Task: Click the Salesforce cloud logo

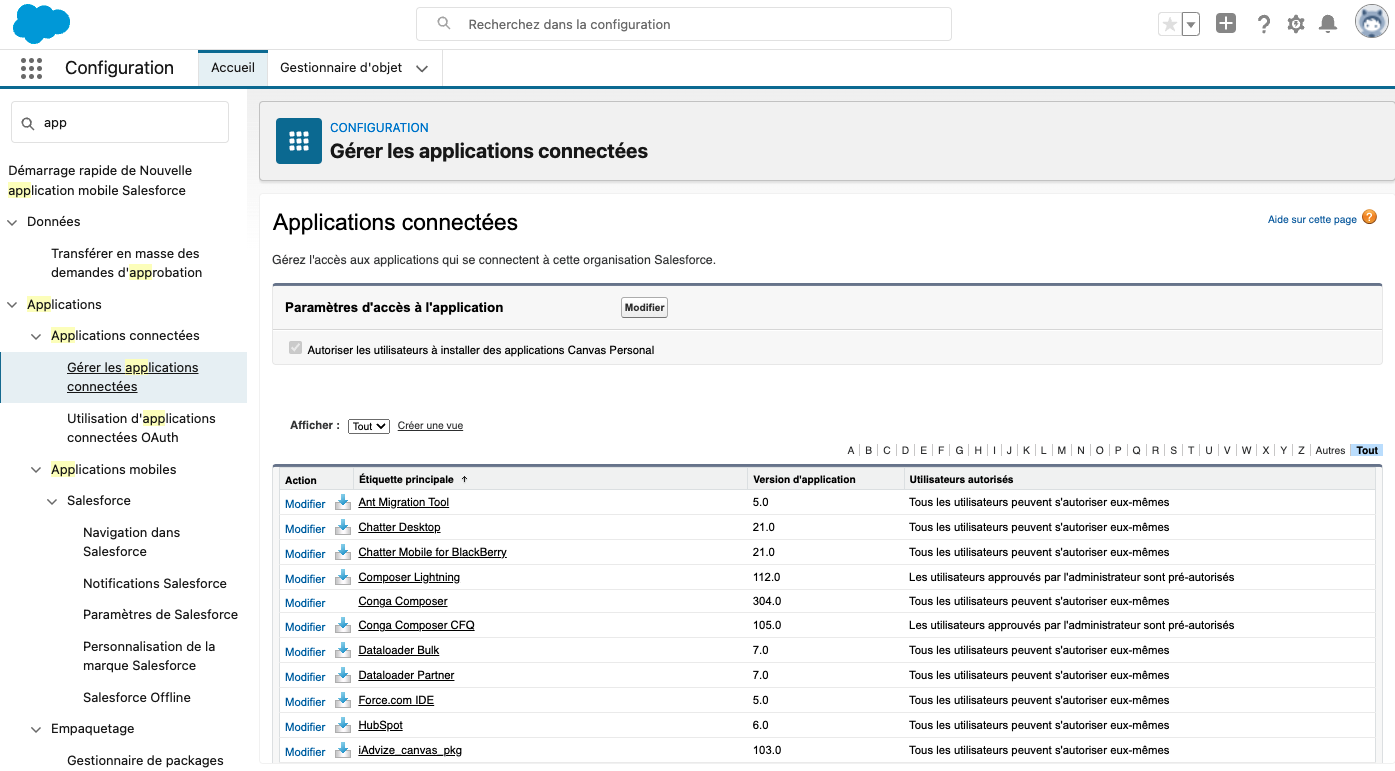Action: pyautogui.click(x=41, y=24)
